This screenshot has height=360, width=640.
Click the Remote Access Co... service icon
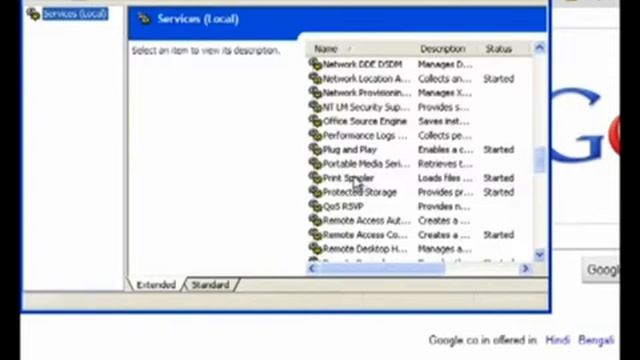click(315, 235)
